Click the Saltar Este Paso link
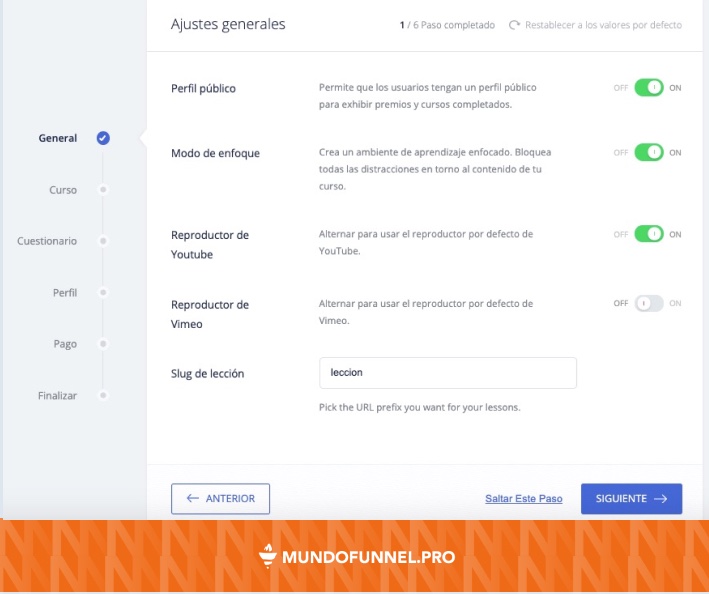 tap(523, 499)
